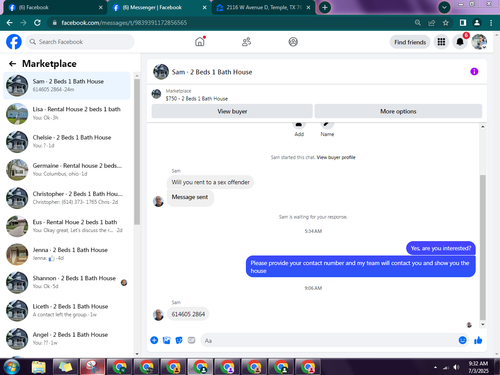This screenshot has height=375, width=500.
Task: Open the Chrome profile icon
Action: coord(477,23)
